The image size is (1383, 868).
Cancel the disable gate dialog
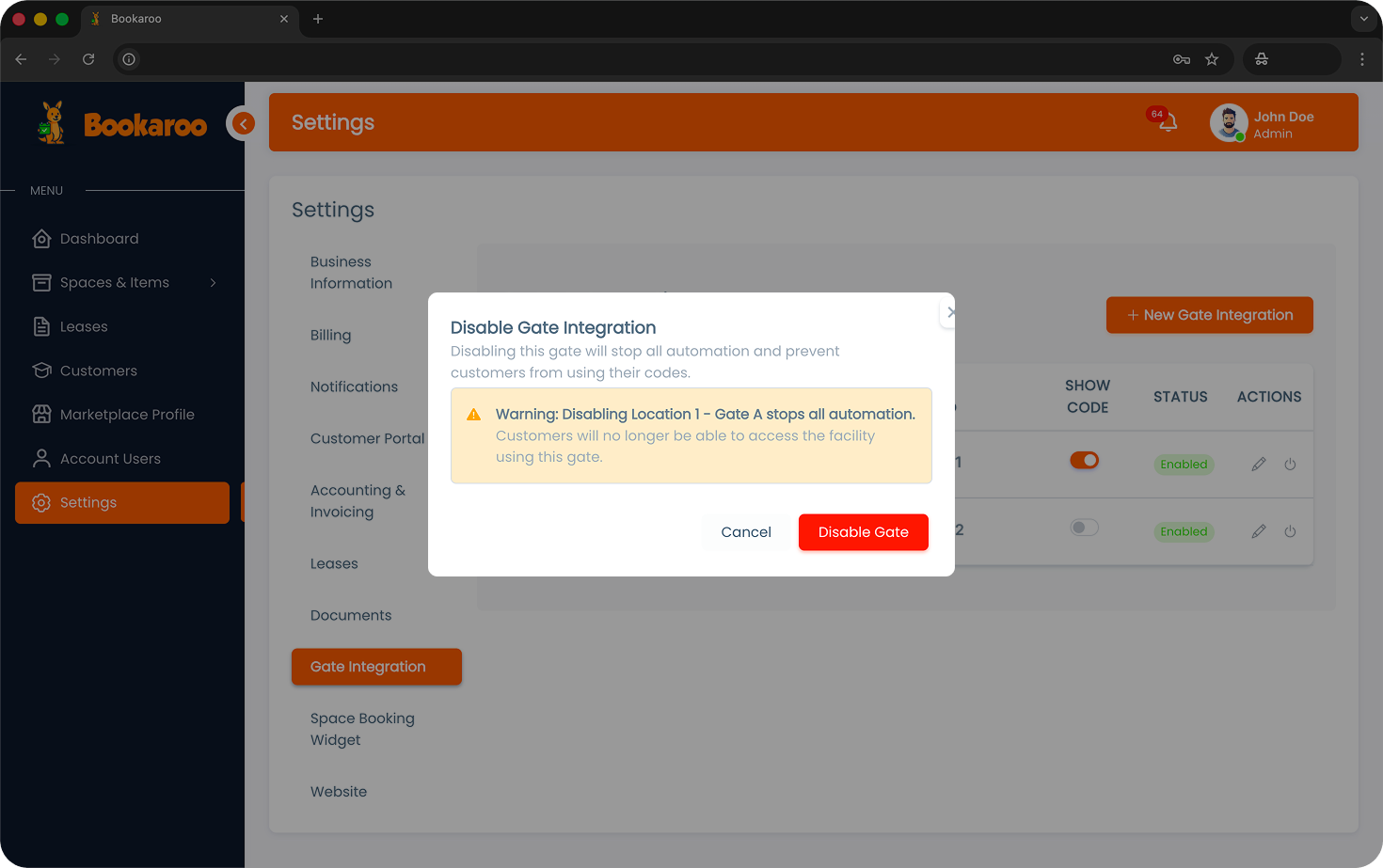pyautogui.click(x=745, y=532)
